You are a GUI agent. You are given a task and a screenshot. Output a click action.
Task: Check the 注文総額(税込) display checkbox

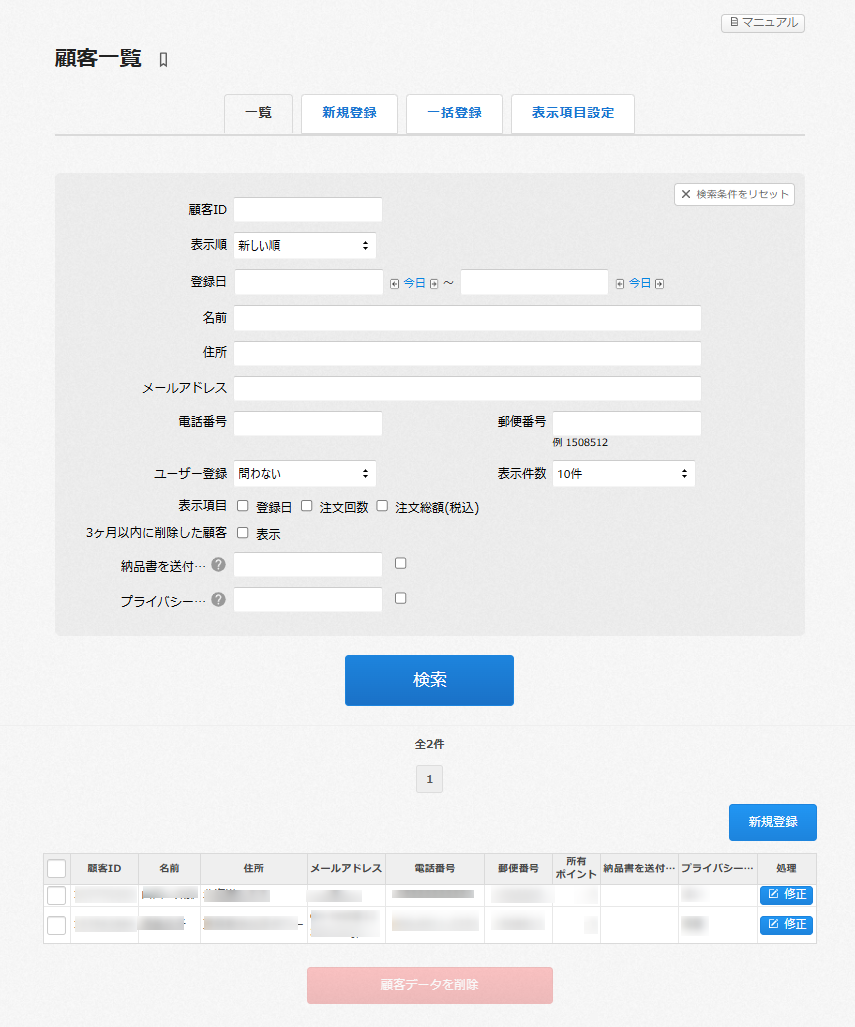point(382,506)
